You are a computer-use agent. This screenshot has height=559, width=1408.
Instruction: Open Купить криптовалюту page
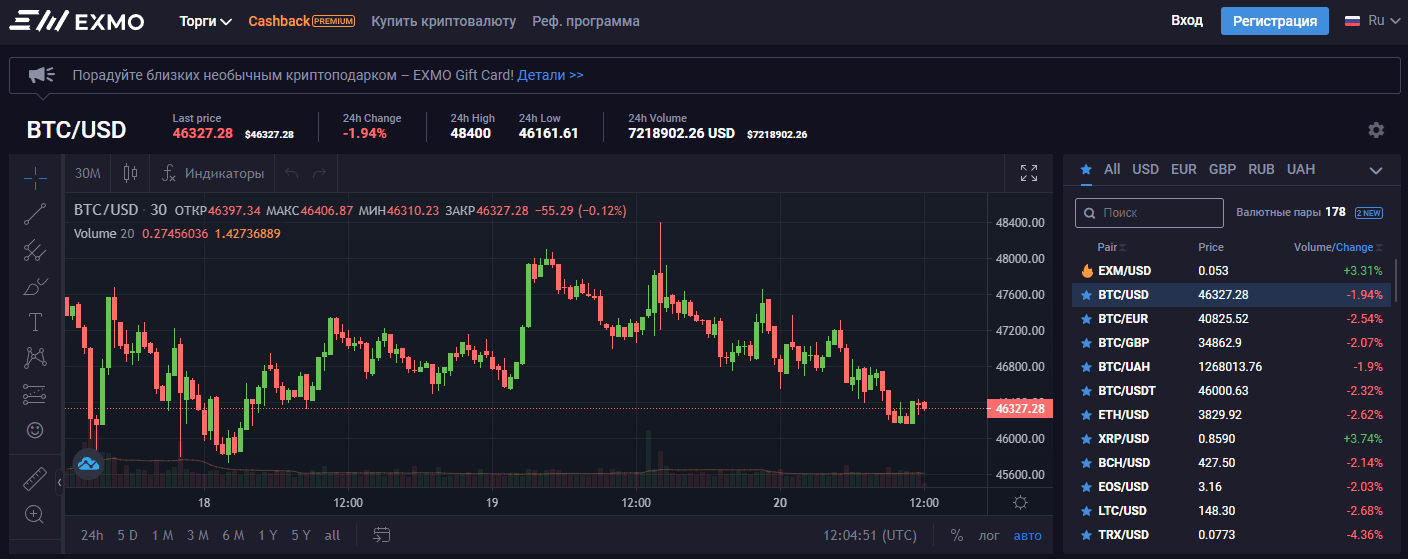coord(443,21)
